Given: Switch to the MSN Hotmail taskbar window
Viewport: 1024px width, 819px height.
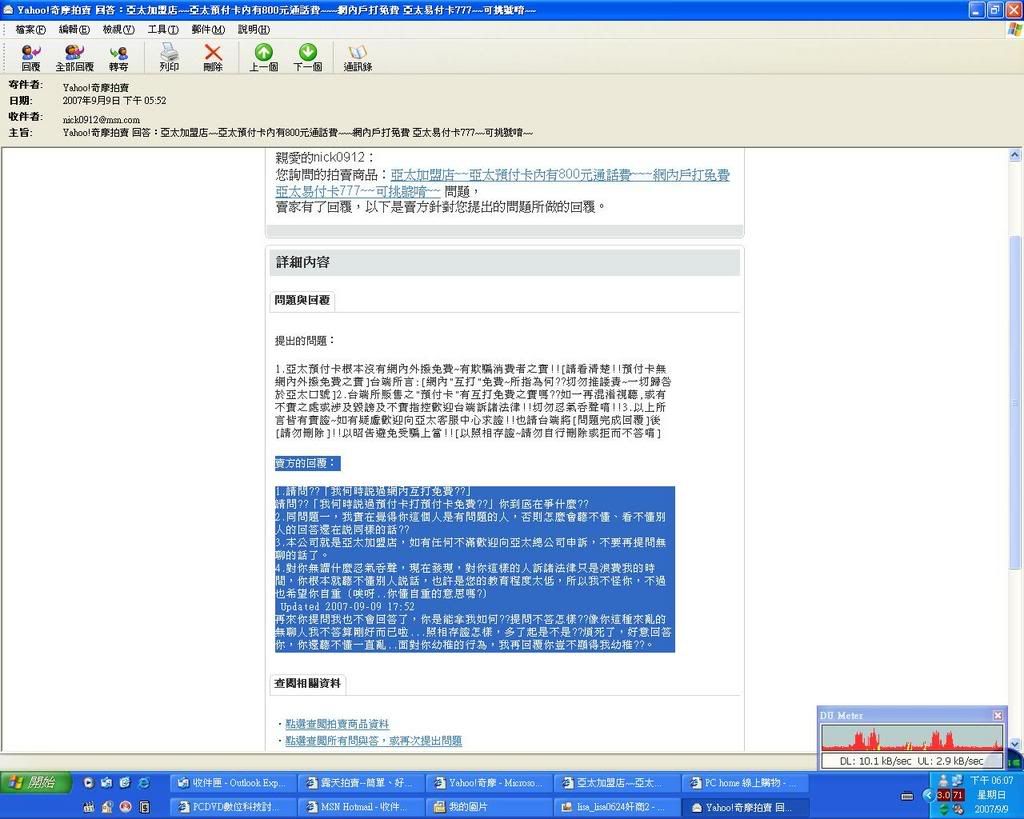Looking at the screenshot, I should tap(360, 807).
